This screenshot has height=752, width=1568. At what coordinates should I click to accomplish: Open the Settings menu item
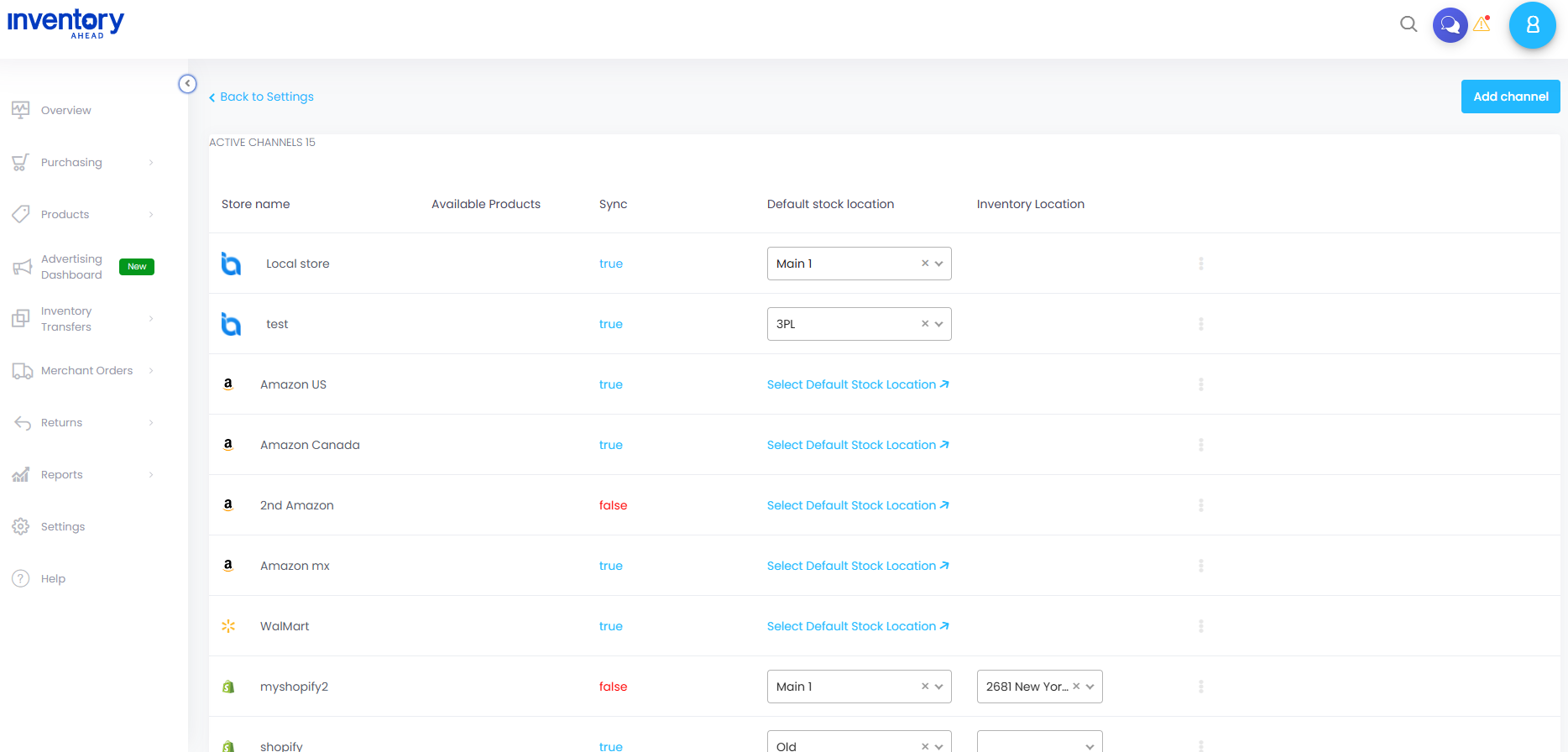63,526
